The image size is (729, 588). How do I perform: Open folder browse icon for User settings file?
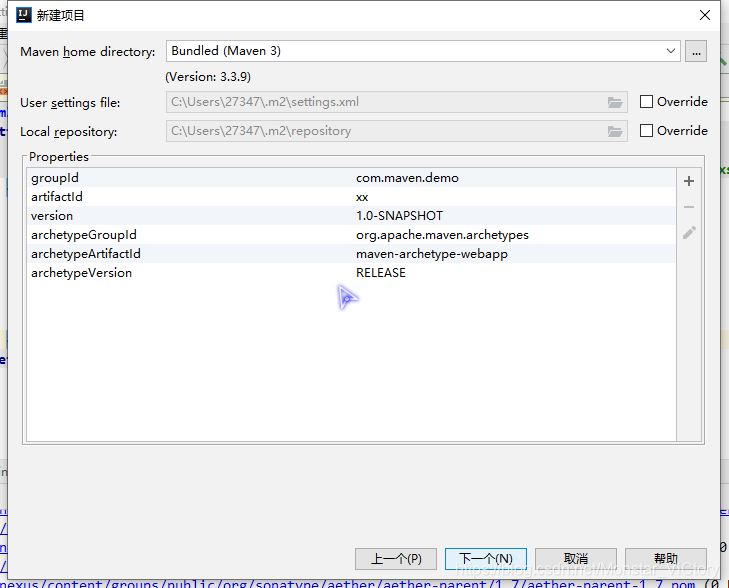[615, 102]
